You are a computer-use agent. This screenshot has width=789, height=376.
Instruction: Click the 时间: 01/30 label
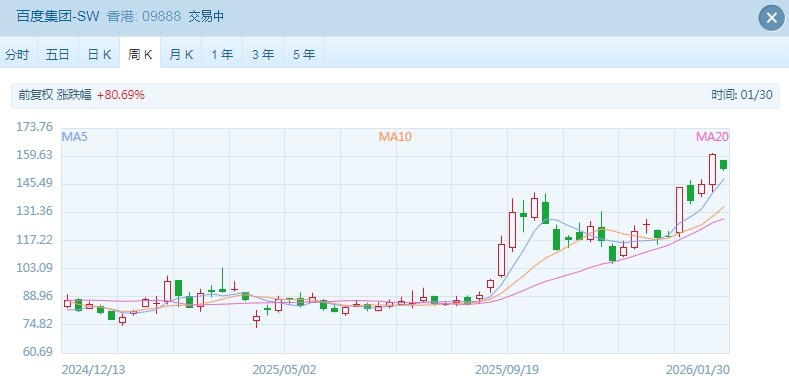tap(742, 95)
